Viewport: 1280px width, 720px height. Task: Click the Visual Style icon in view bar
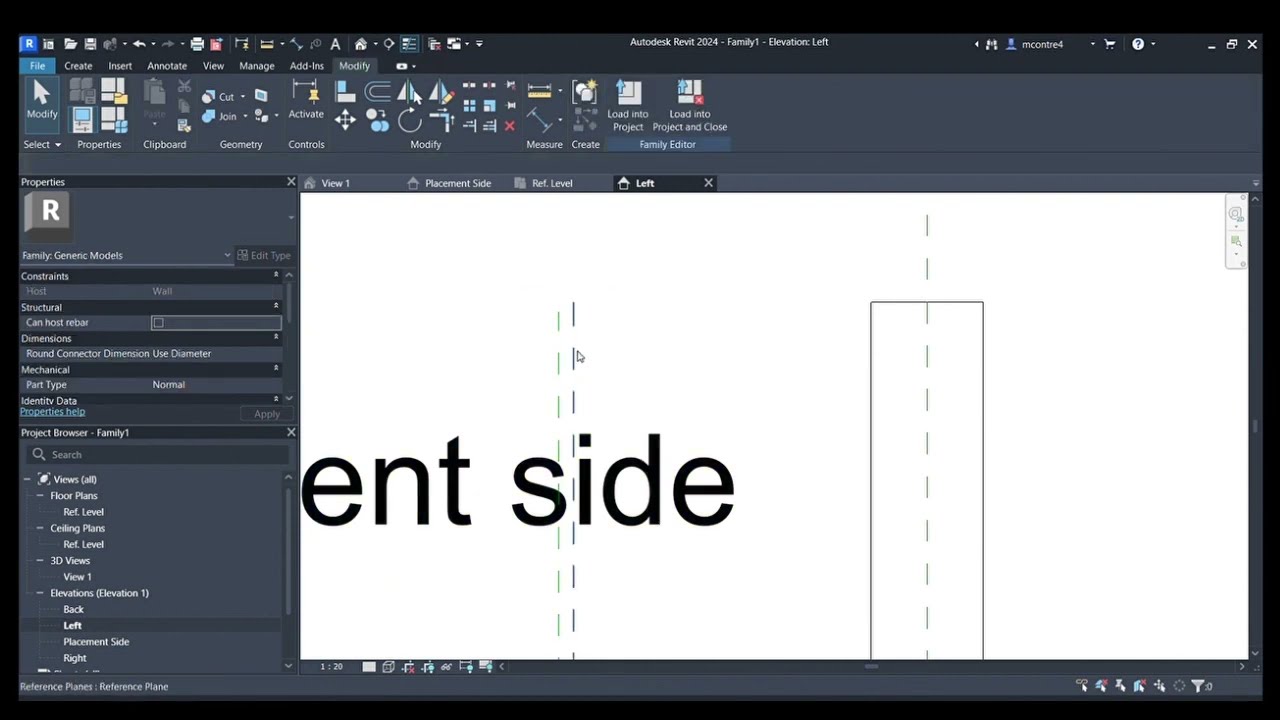388,667
